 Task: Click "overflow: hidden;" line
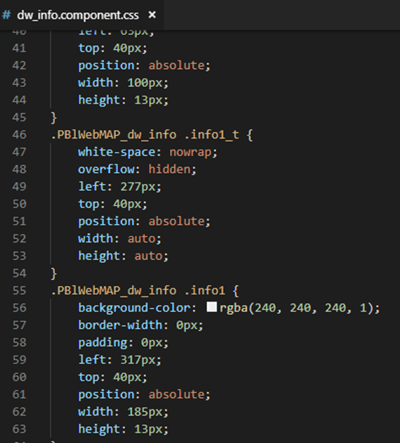pos(137,169)
